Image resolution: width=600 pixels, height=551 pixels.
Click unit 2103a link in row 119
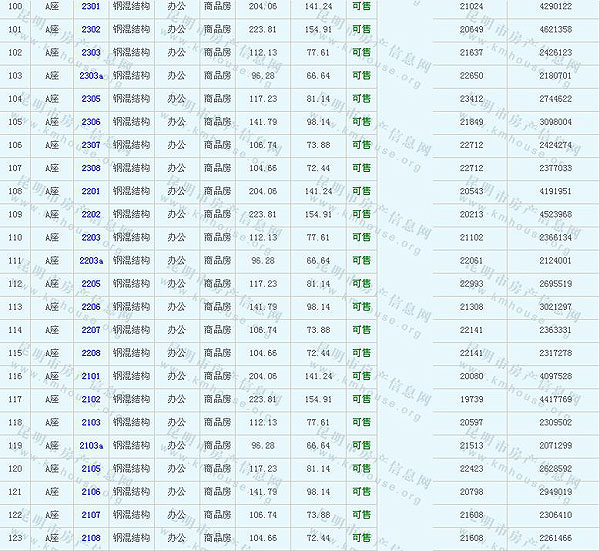point(91,446)
